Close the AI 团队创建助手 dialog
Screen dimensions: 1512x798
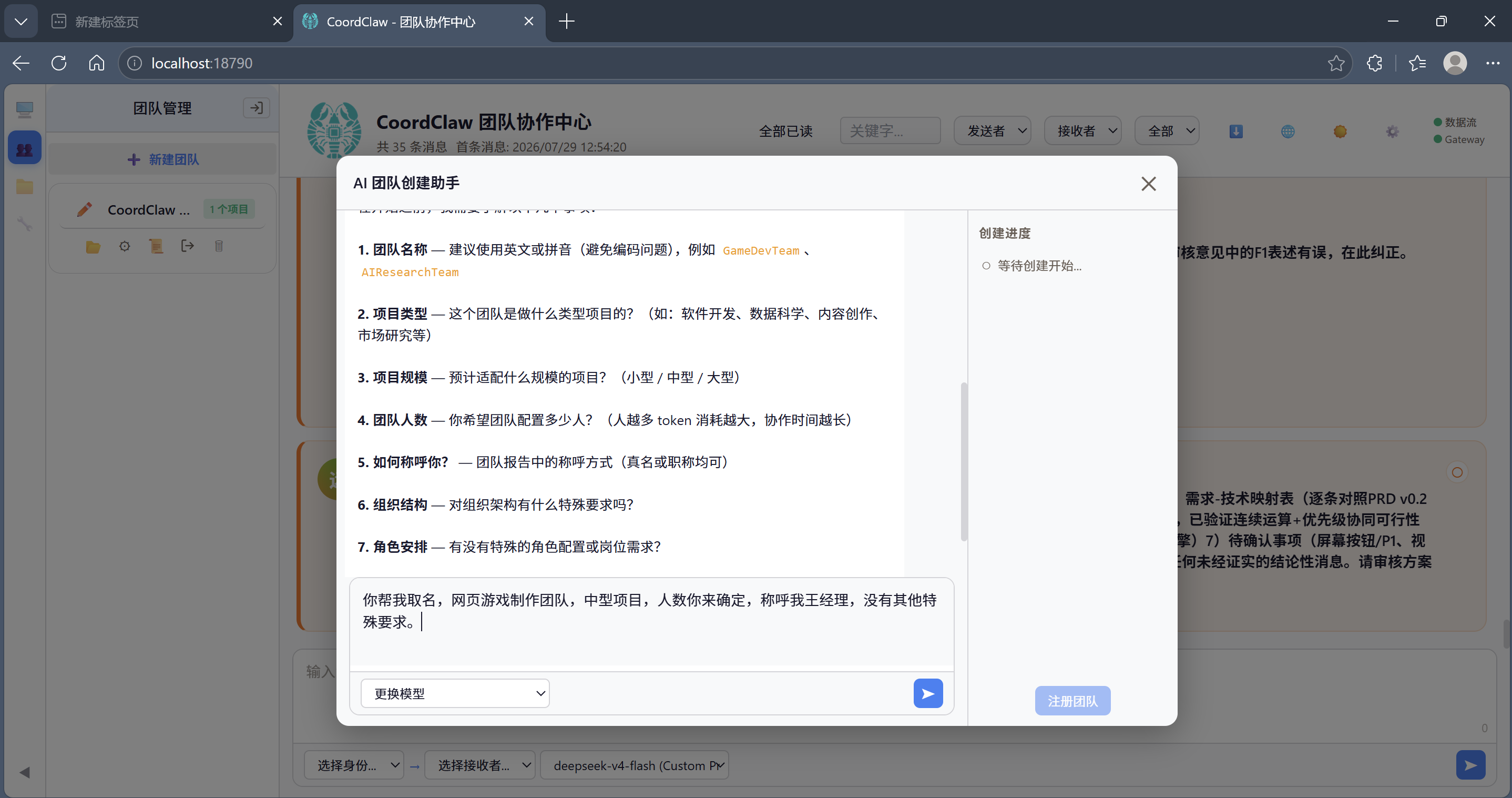pyautogui.click(x=1148, y=184)
